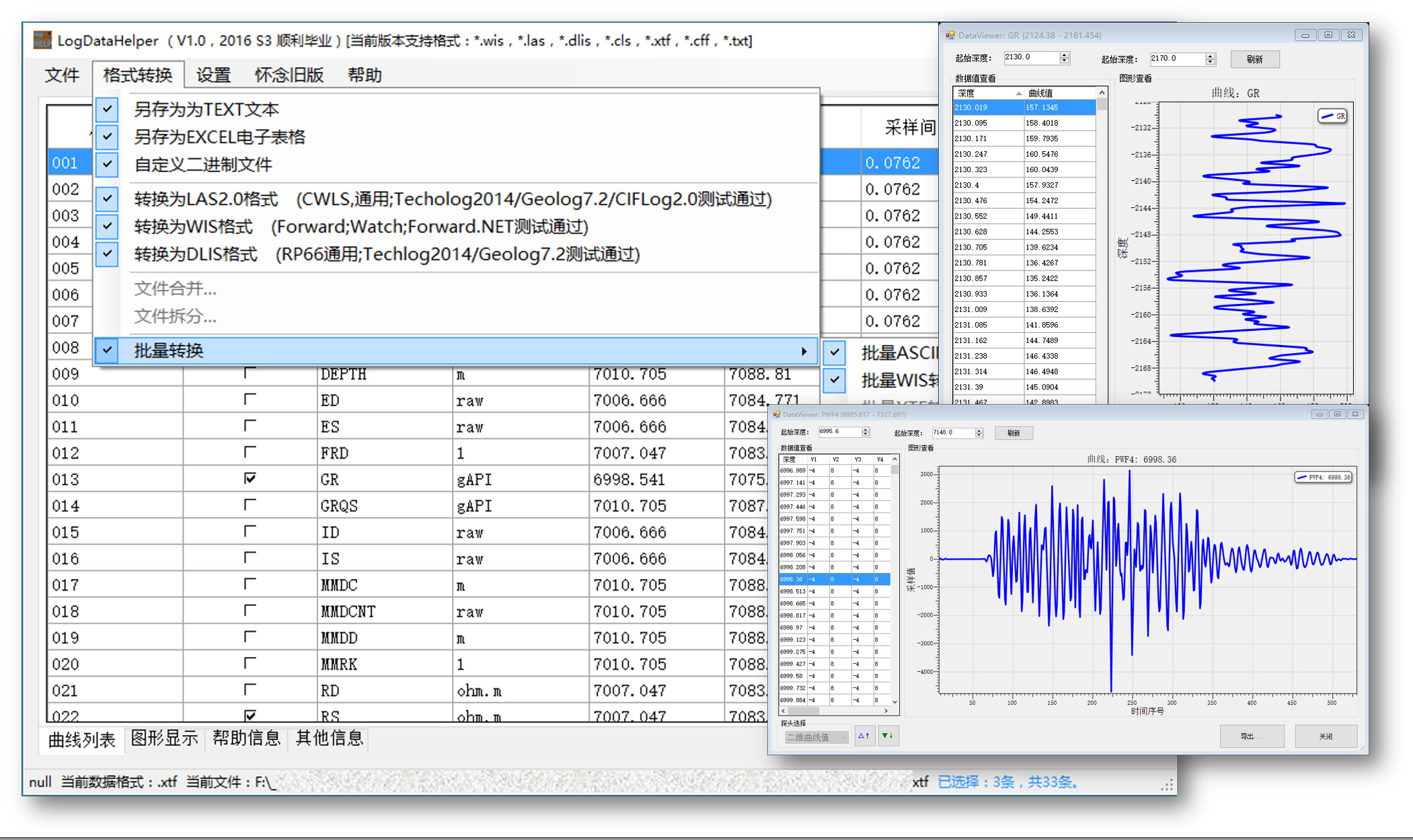The width and height of the screenshot is (1413, 840).
Task: Select 转换为LAS2.0格式 menu entry
Action: click(x=205, y=199)
